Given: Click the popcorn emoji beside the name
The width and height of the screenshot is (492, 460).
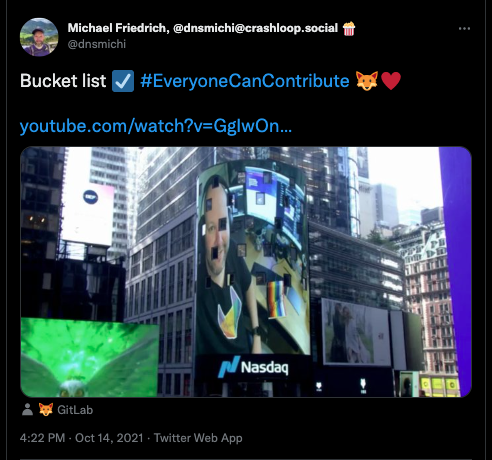Looking at the screenshot, I should tap(349, 28).
